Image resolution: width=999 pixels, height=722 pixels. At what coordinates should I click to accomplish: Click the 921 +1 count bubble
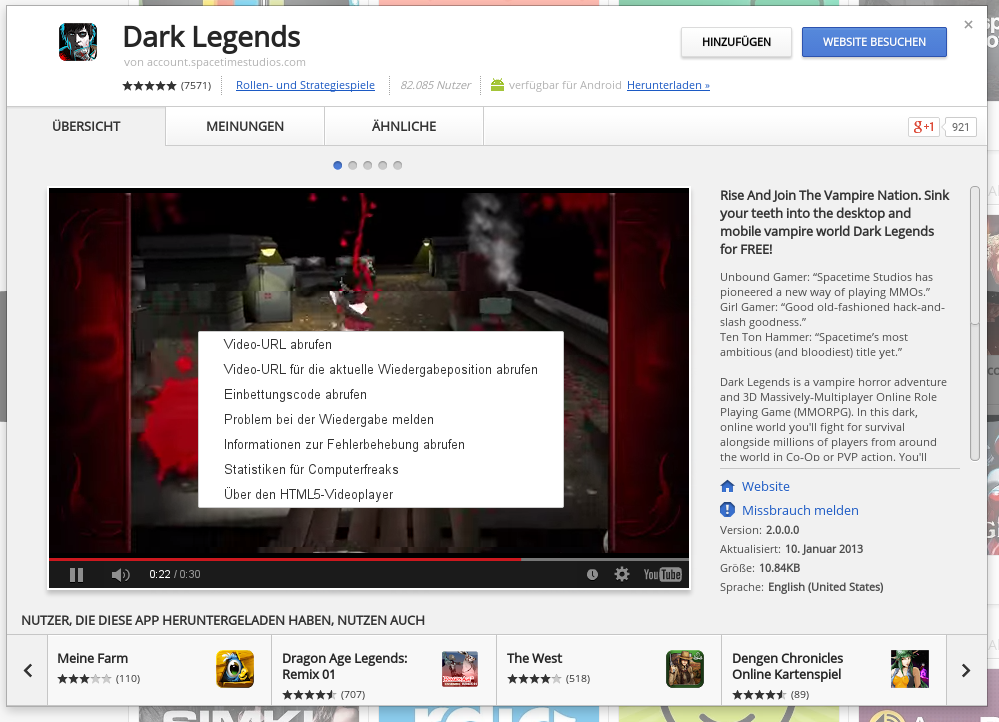[960, 127]
